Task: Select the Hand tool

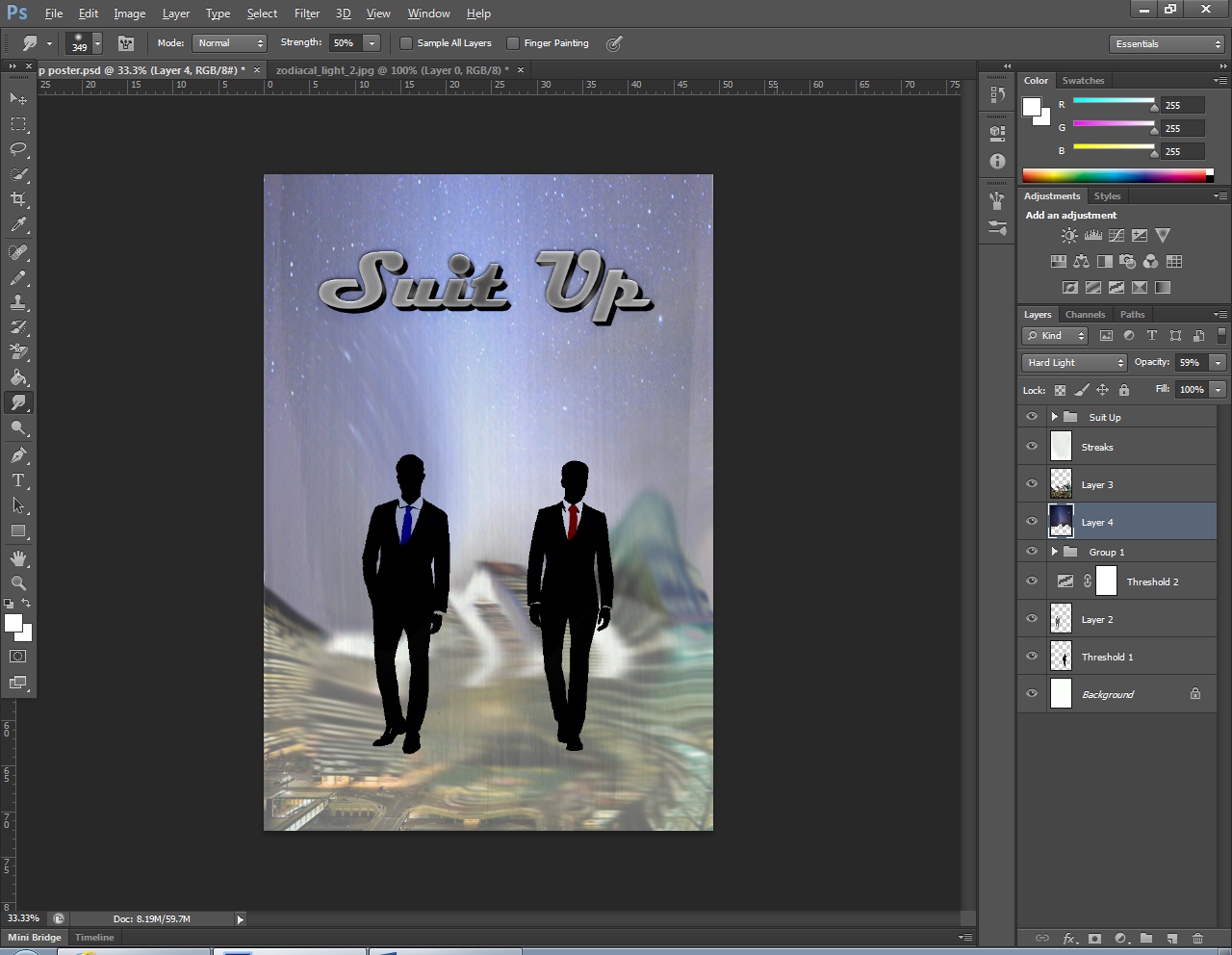Action: (18, 558)
